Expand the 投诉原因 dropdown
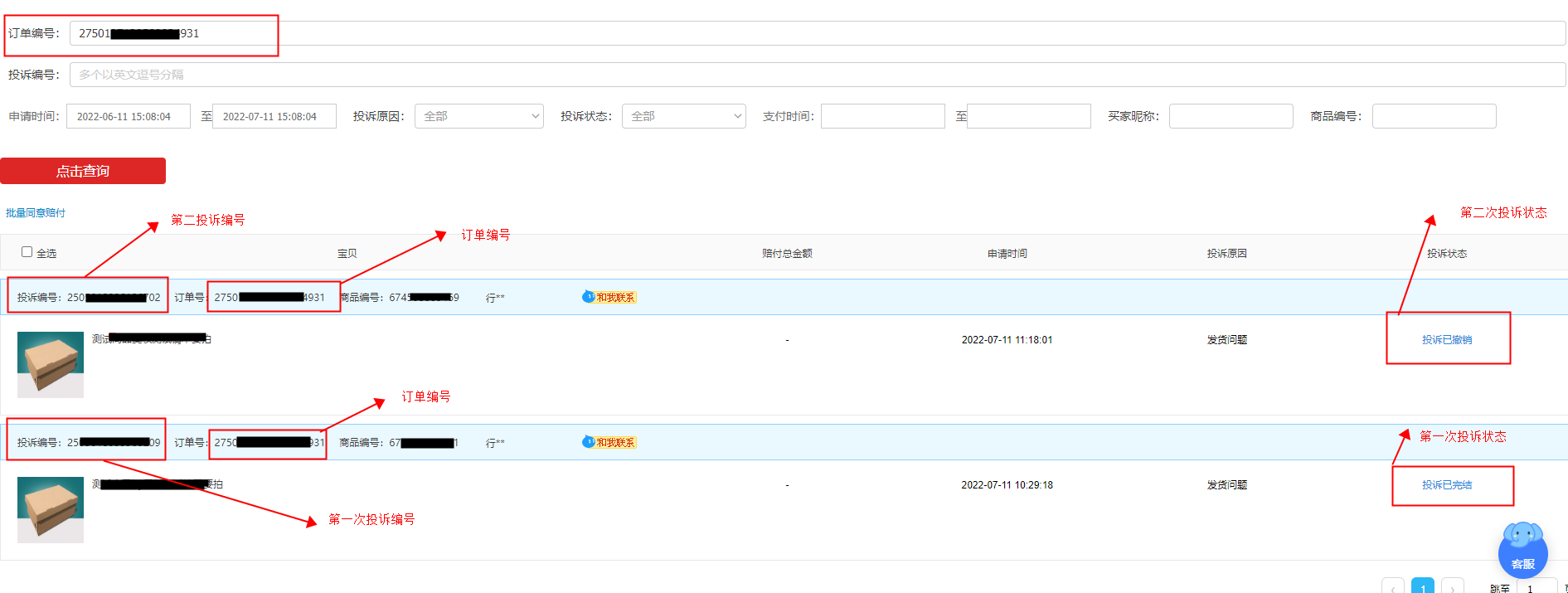Screen dimensions: 1568x593 click(478, 116)
